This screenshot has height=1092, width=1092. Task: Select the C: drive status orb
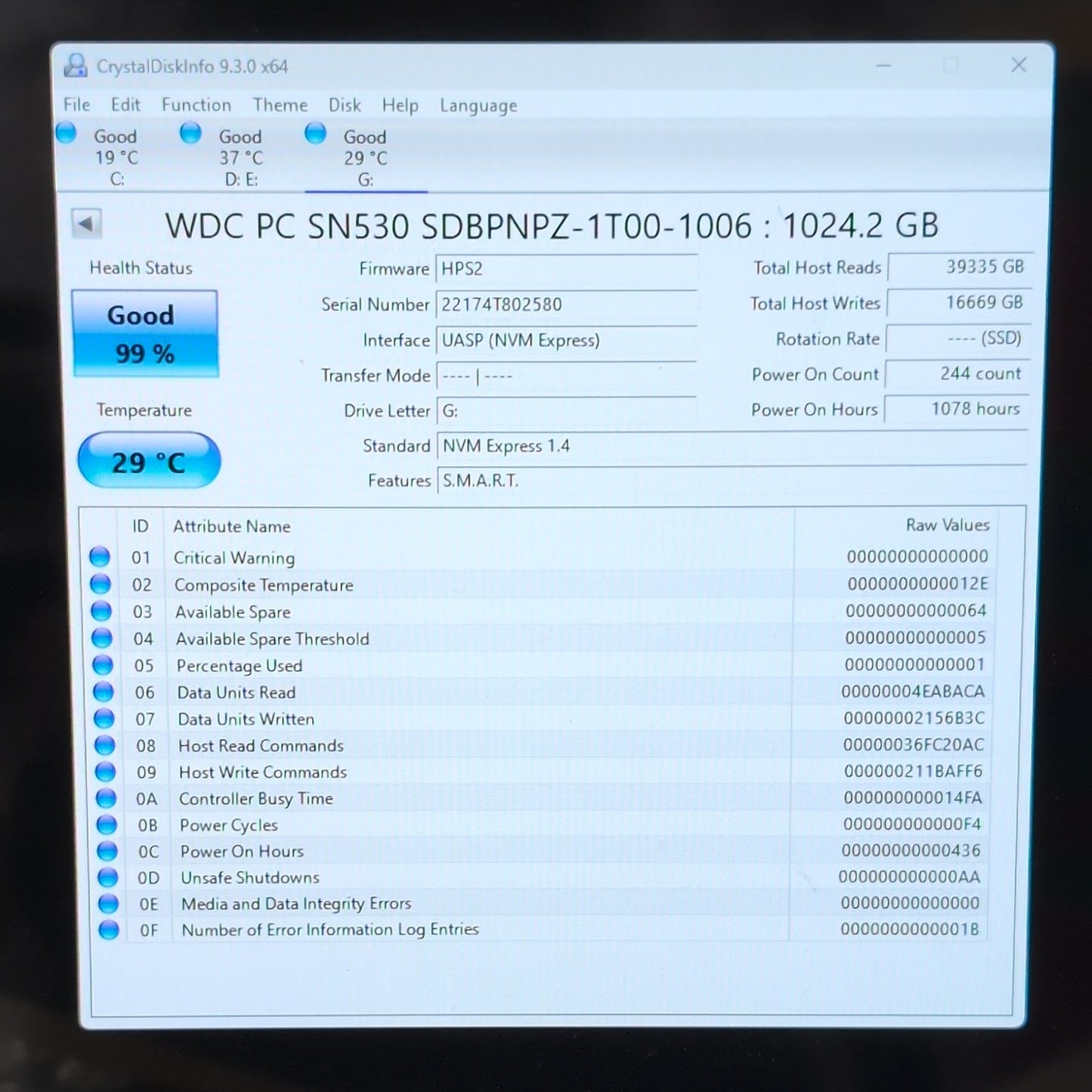[x=67, y=133]
